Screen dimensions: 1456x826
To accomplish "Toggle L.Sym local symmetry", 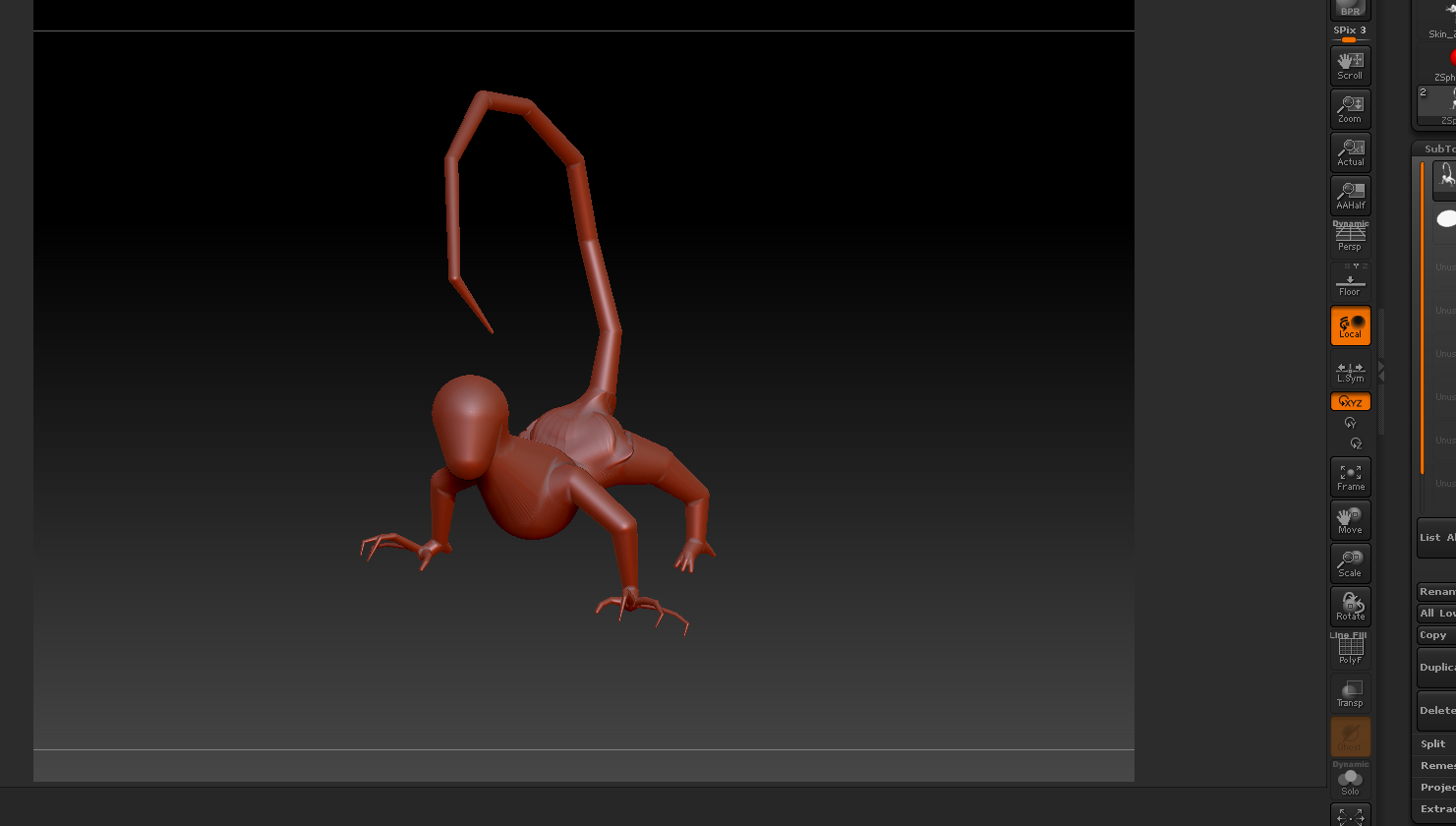I will (1350, 371).
